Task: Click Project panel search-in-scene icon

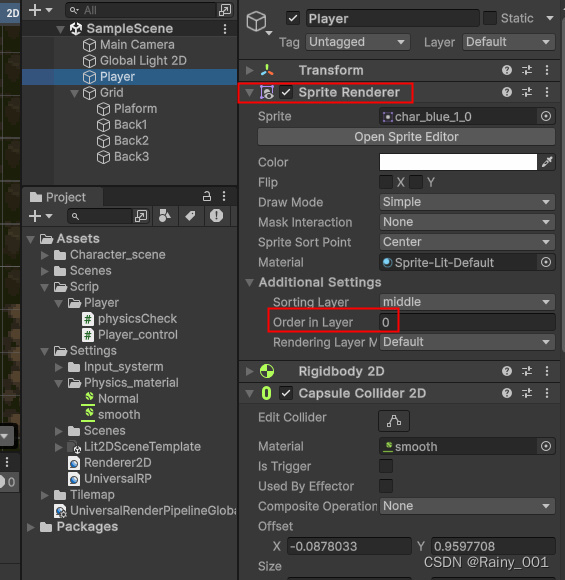Action: [x=141, y=216]
